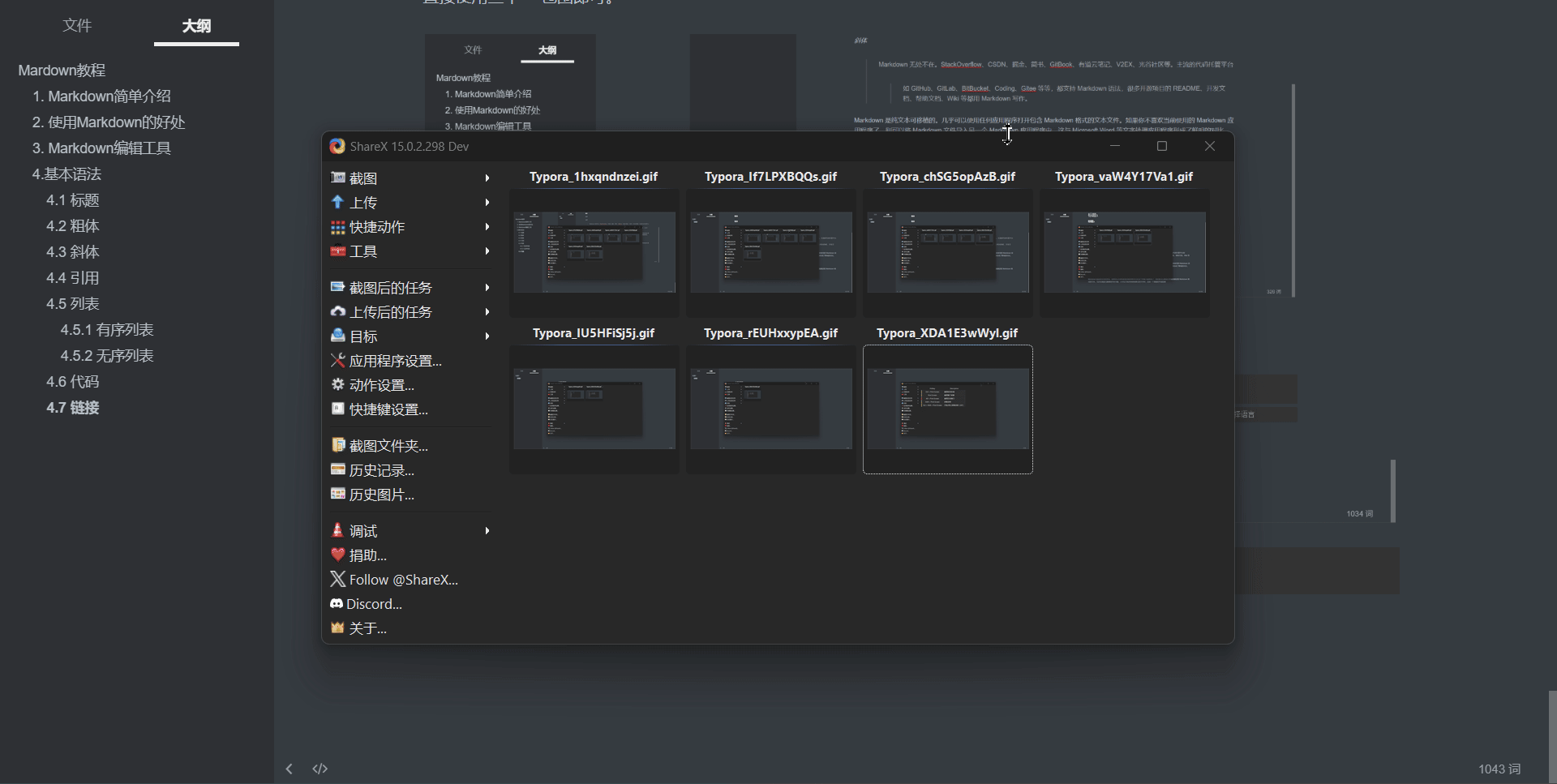Click the 1043 词 word count in status bar
Image resolution: width=1557 pixels, height=784 pixels.
click(x=1499, y=769)
